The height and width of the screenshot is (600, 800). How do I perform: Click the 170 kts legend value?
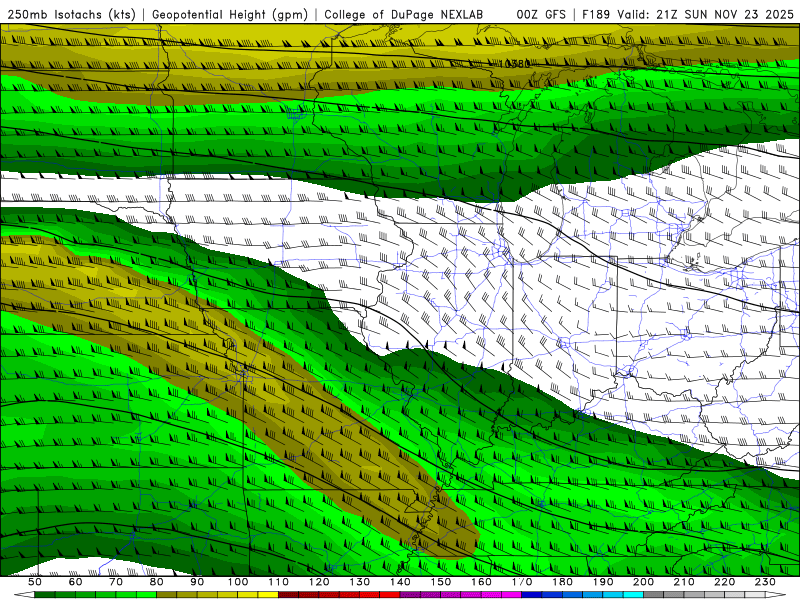pos(521,582)
